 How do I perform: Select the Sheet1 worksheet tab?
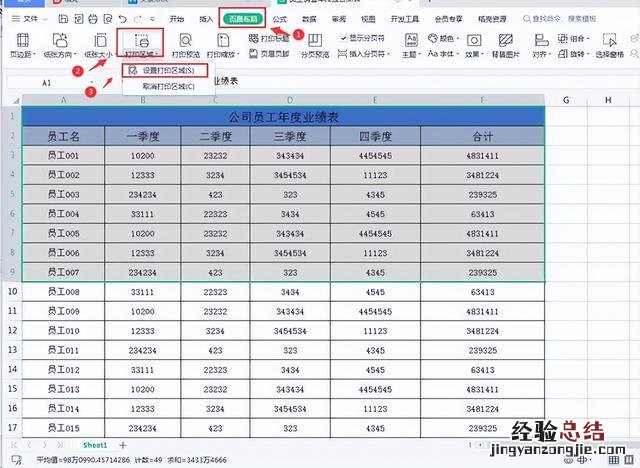click(95, 445)
